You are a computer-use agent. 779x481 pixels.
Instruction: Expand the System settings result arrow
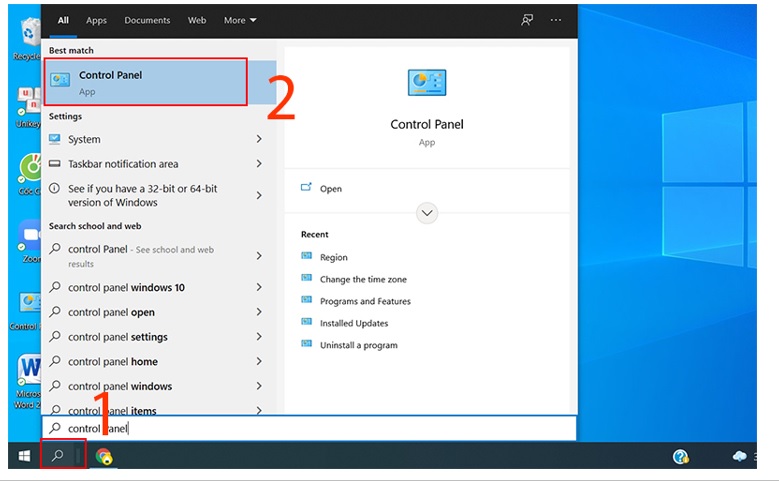(259, 140)
